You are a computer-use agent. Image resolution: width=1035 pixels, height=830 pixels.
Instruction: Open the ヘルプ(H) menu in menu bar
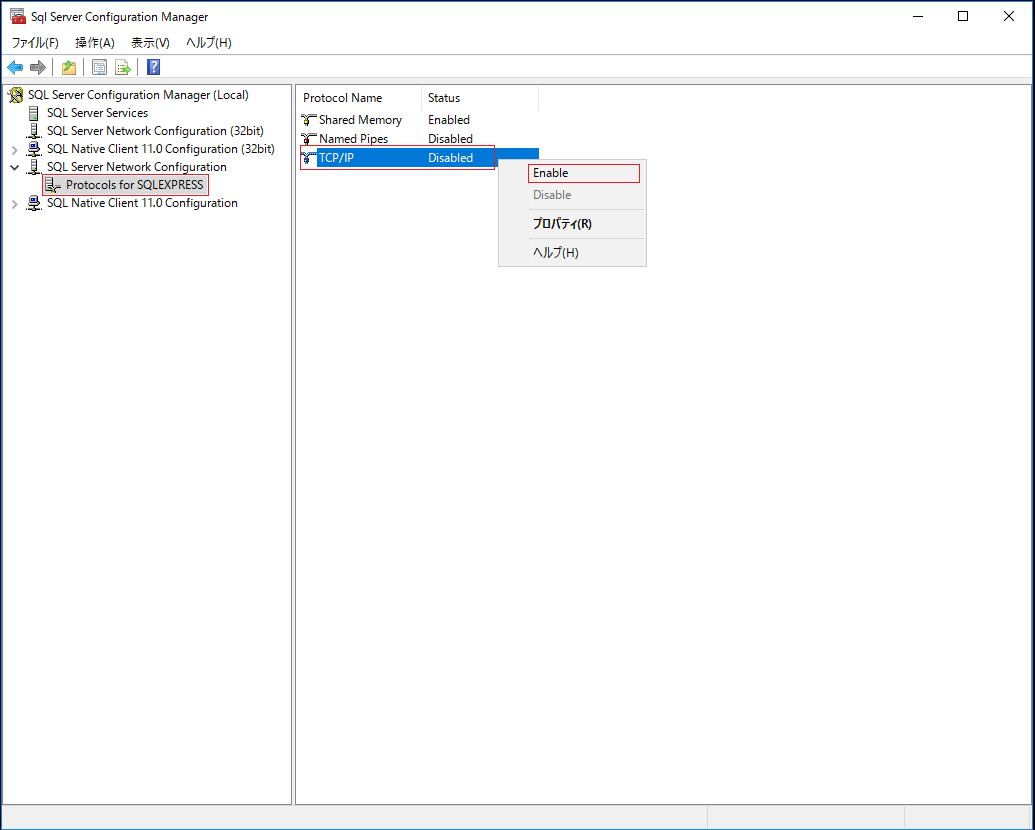(x=209, y=43)
